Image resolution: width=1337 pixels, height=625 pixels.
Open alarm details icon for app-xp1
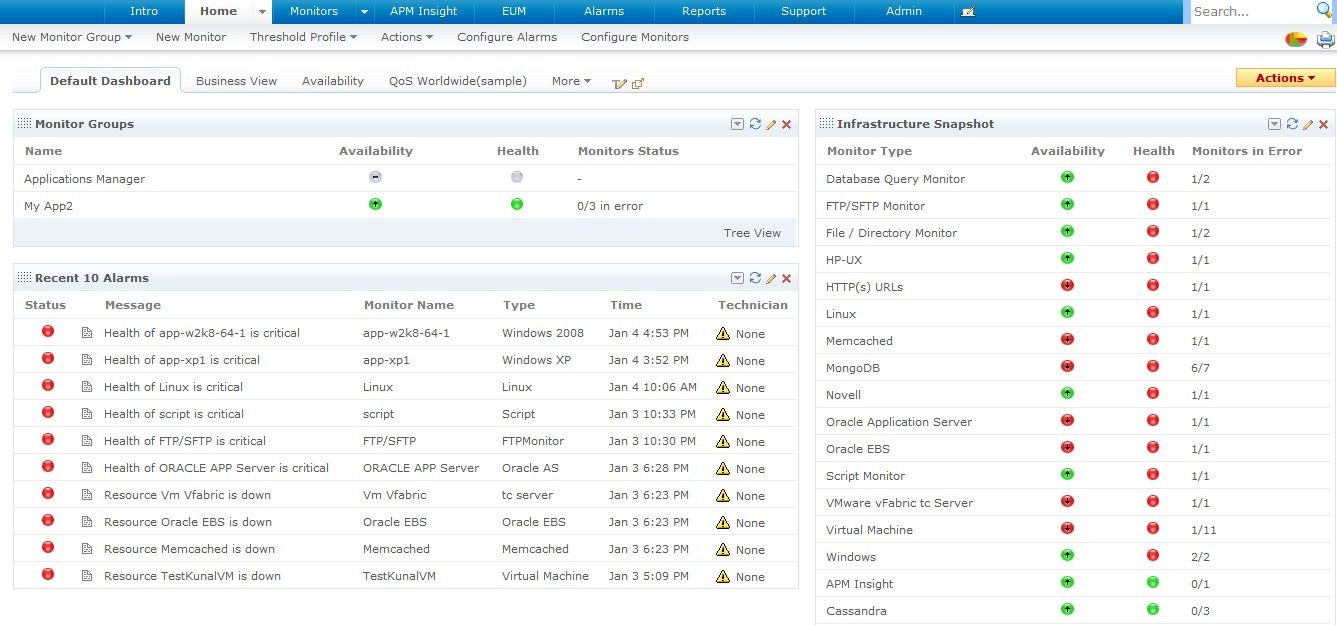point(87,360)
